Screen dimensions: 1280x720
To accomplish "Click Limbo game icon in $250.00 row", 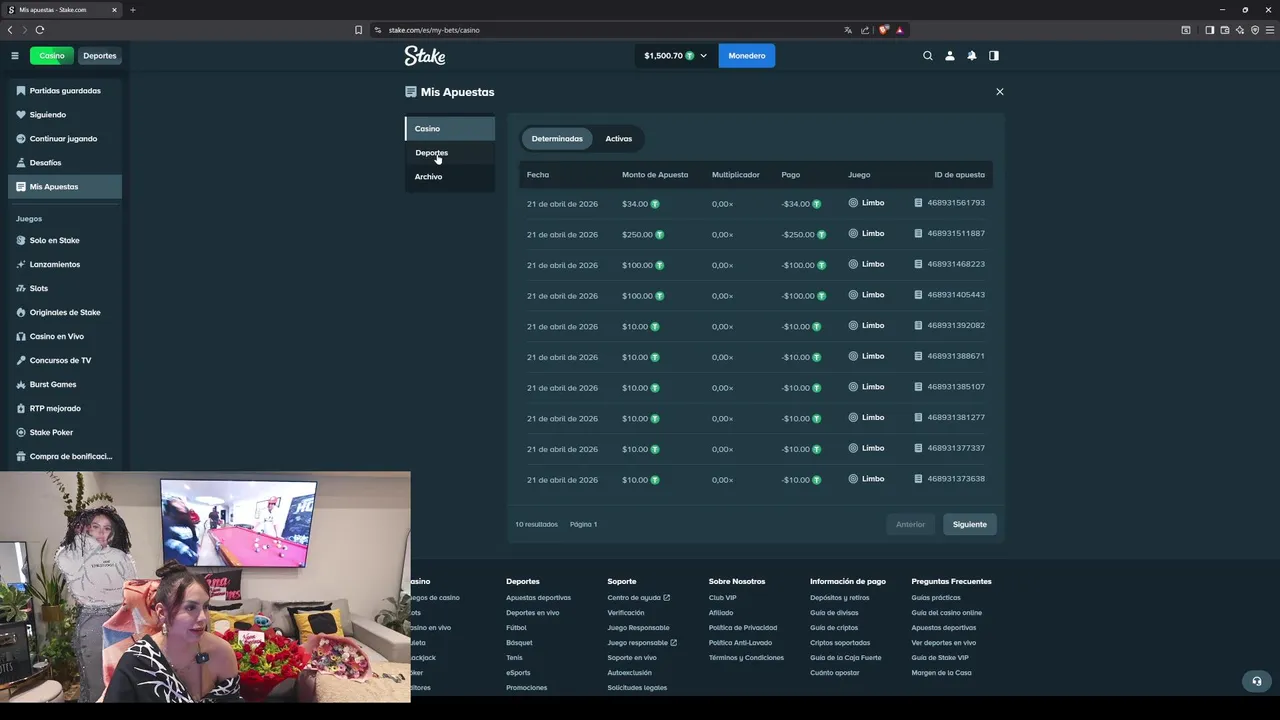I will 853,233.
